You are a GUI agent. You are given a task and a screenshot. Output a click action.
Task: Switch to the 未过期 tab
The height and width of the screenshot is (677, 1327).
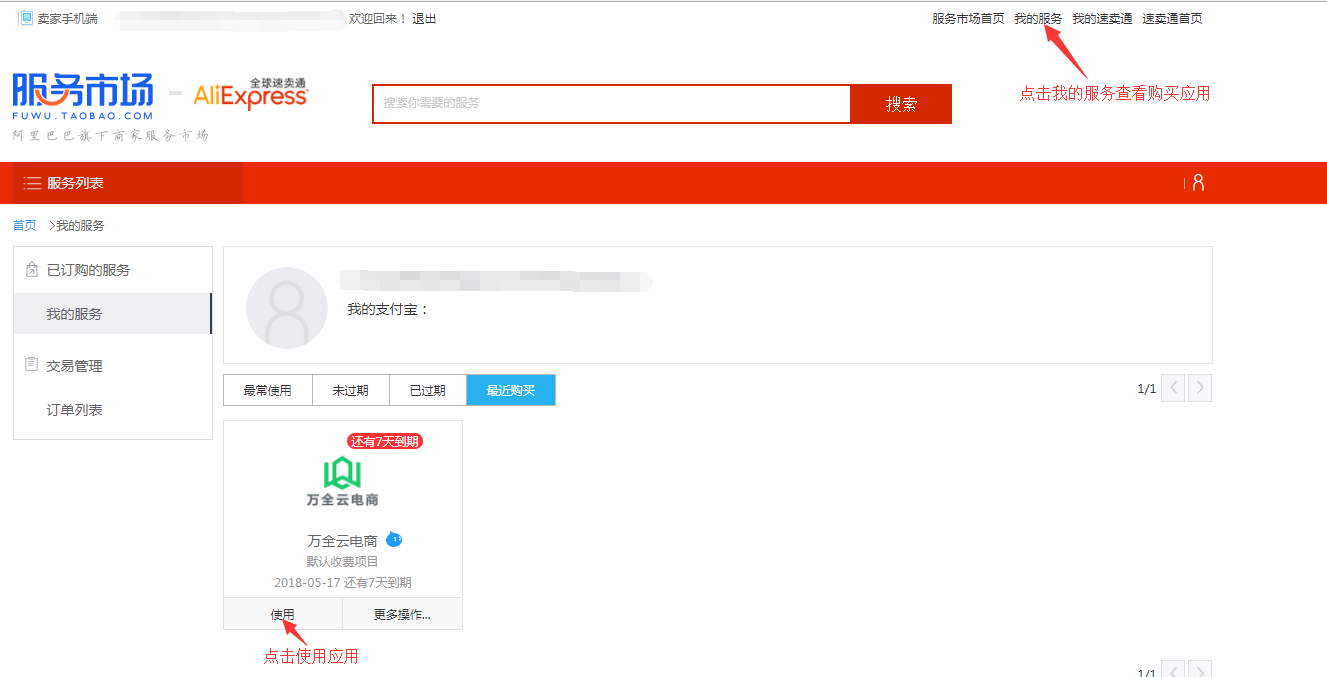350,390
